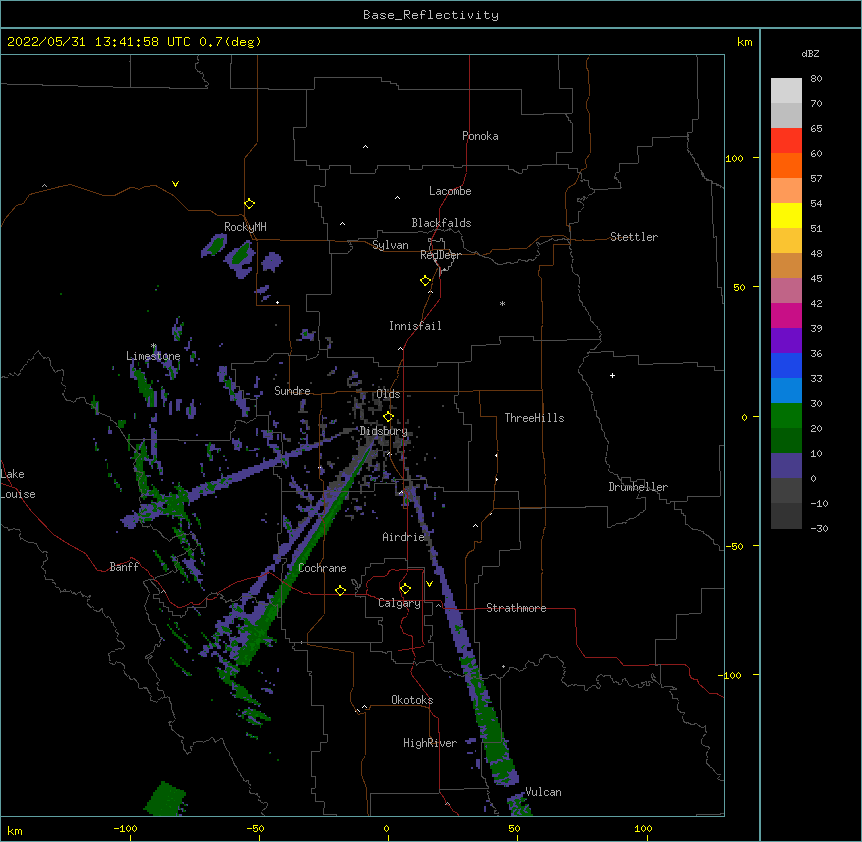Click the Calgary label
Viewport: 862px width, 842px height.
[x=399, y=603]
